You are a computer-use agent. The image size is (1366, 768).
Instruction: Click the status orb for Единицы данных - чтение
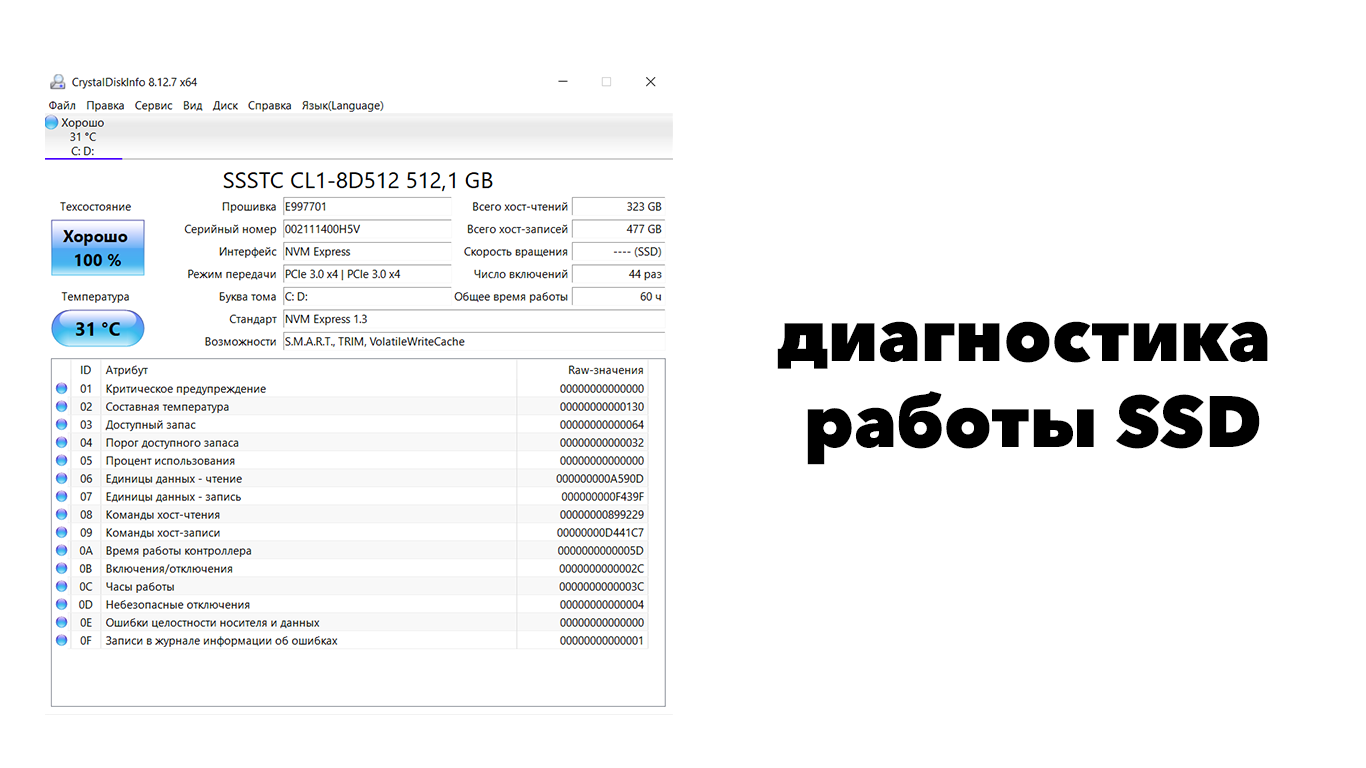coord(62,478)
